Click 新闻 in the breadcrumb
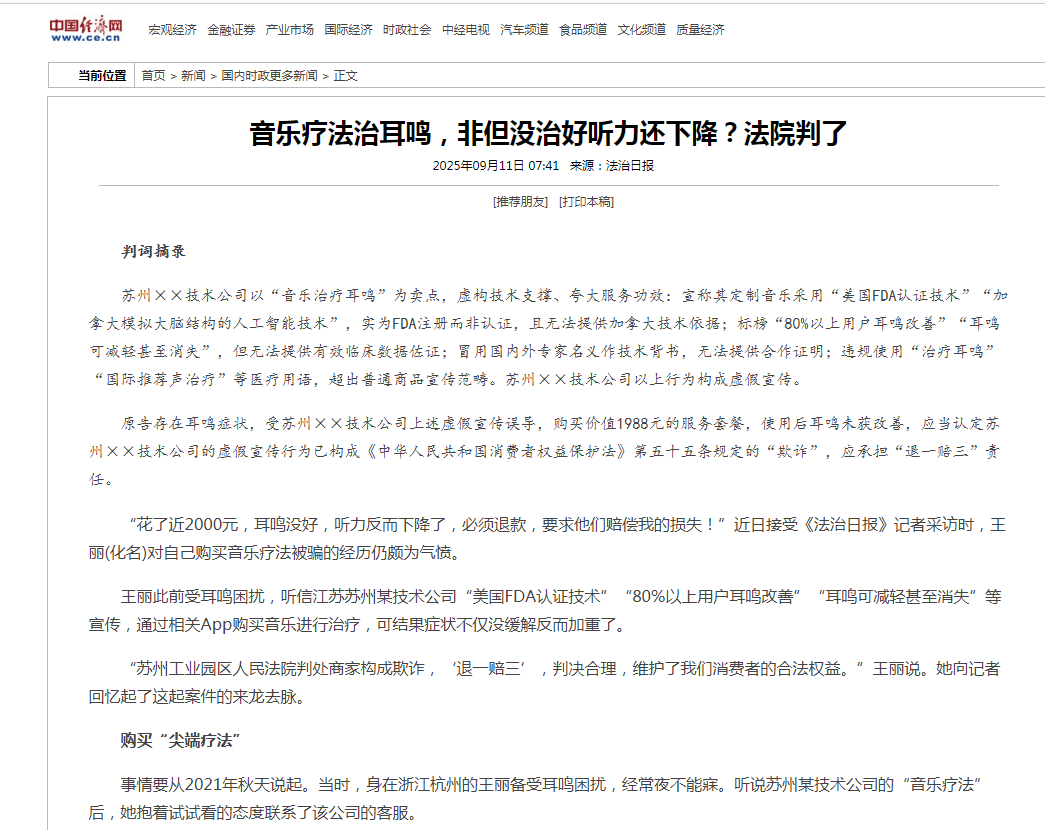 [x=193, y=75]
